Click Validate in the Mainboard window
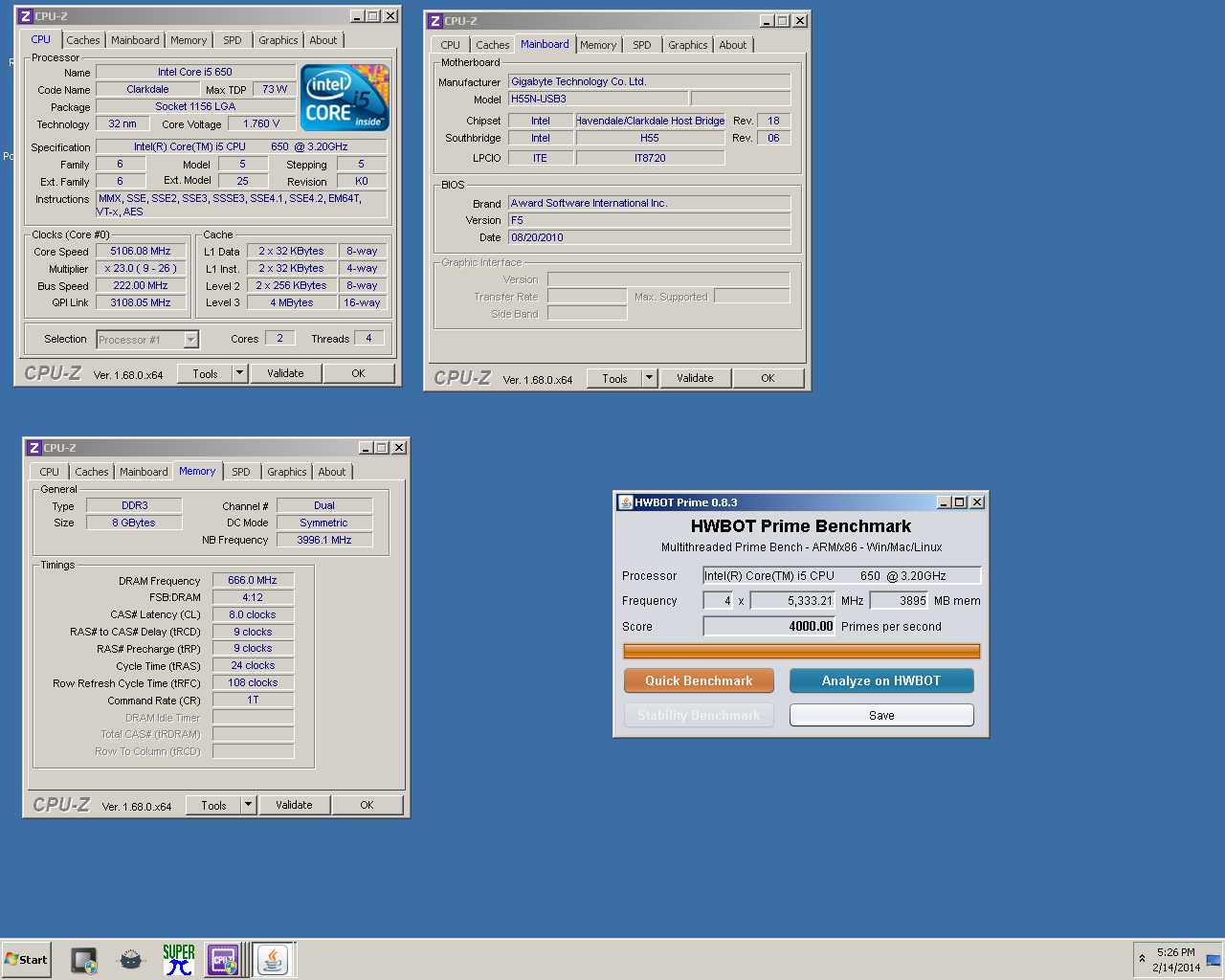Screen dimensions: 1225x980 (695, 378)
